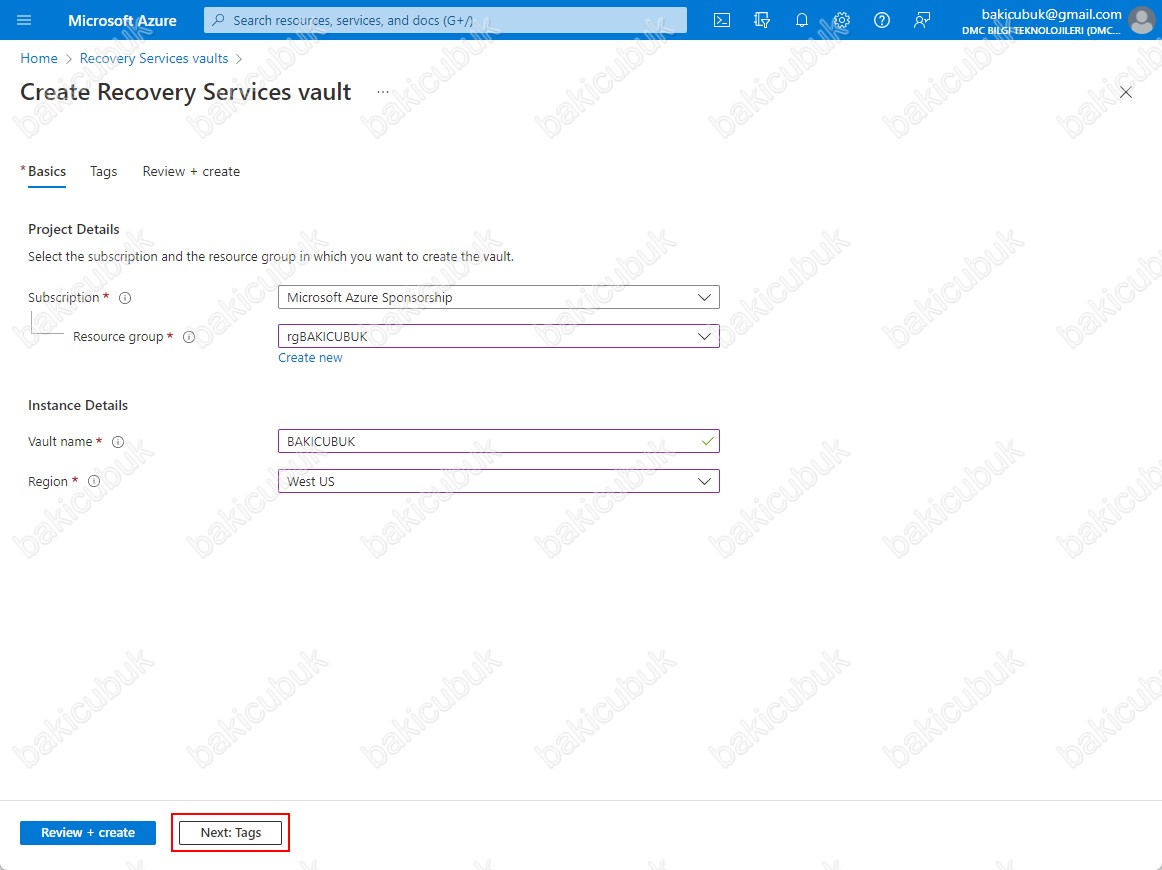Click the Next: Tags button

(230, 833)
